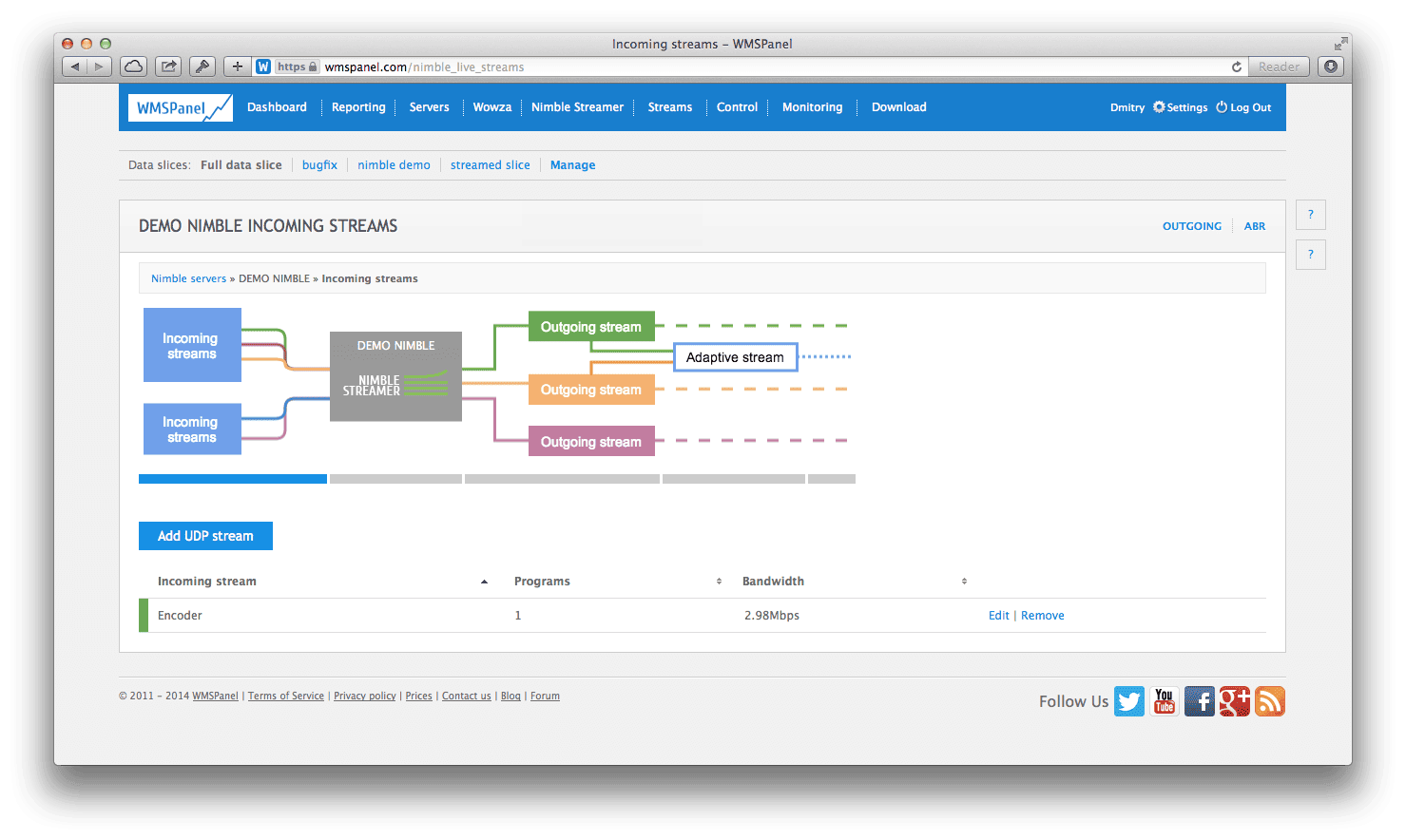Open the Facebook social icon
The height and width of the screenshot is (840, 1406).
pyautogui.click(x=1200, y=701)
